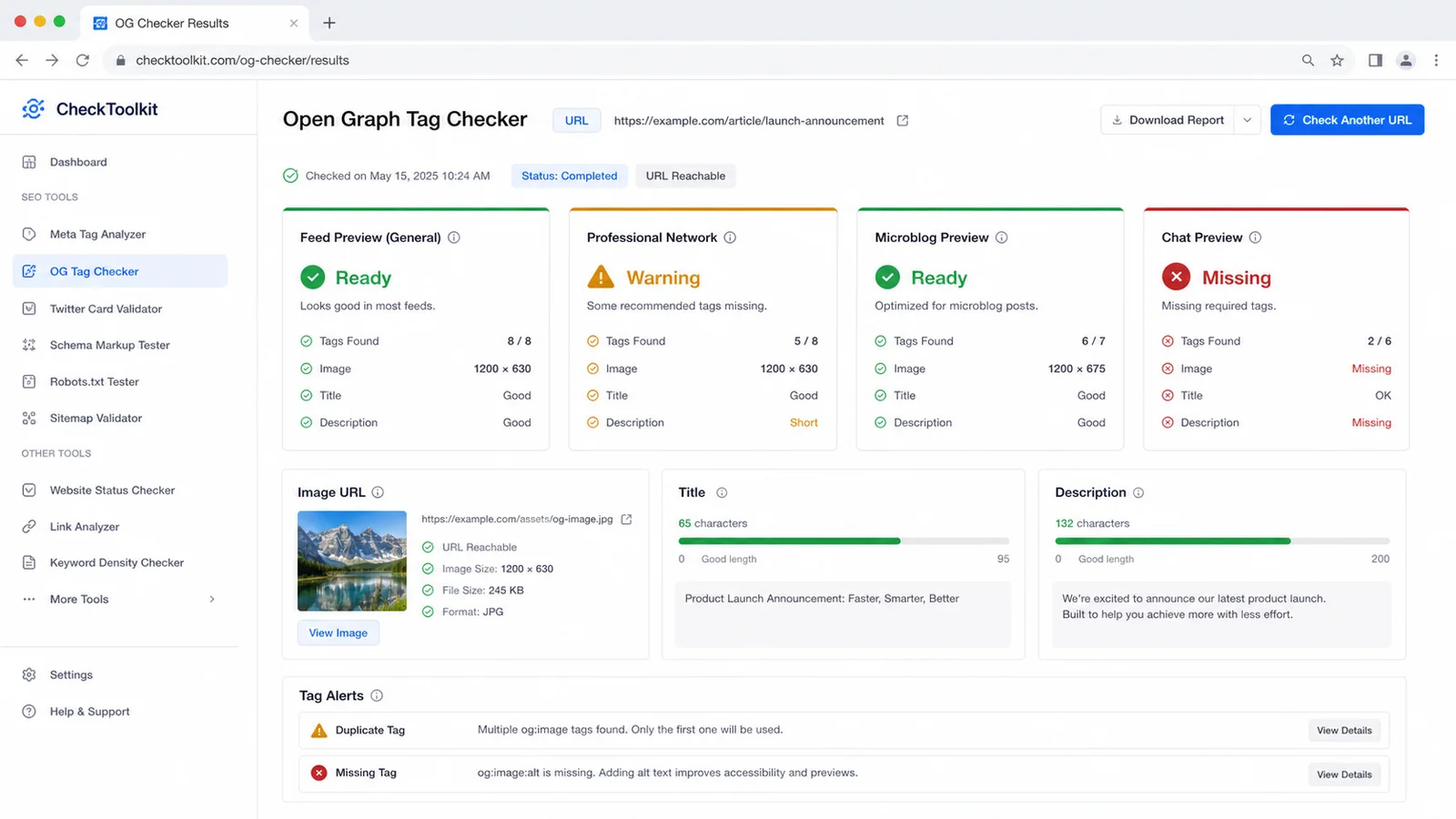The height and width of the screenshot is (819, 1456).
Task: Click the Website Status Checker icon
Action: (29, 490)
